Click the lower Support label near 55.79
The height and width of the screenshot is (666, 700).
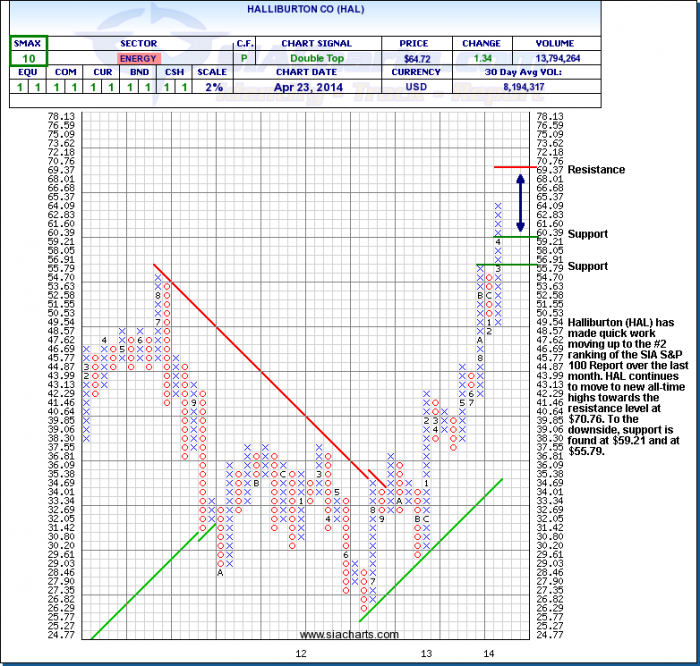pos(588,266)
